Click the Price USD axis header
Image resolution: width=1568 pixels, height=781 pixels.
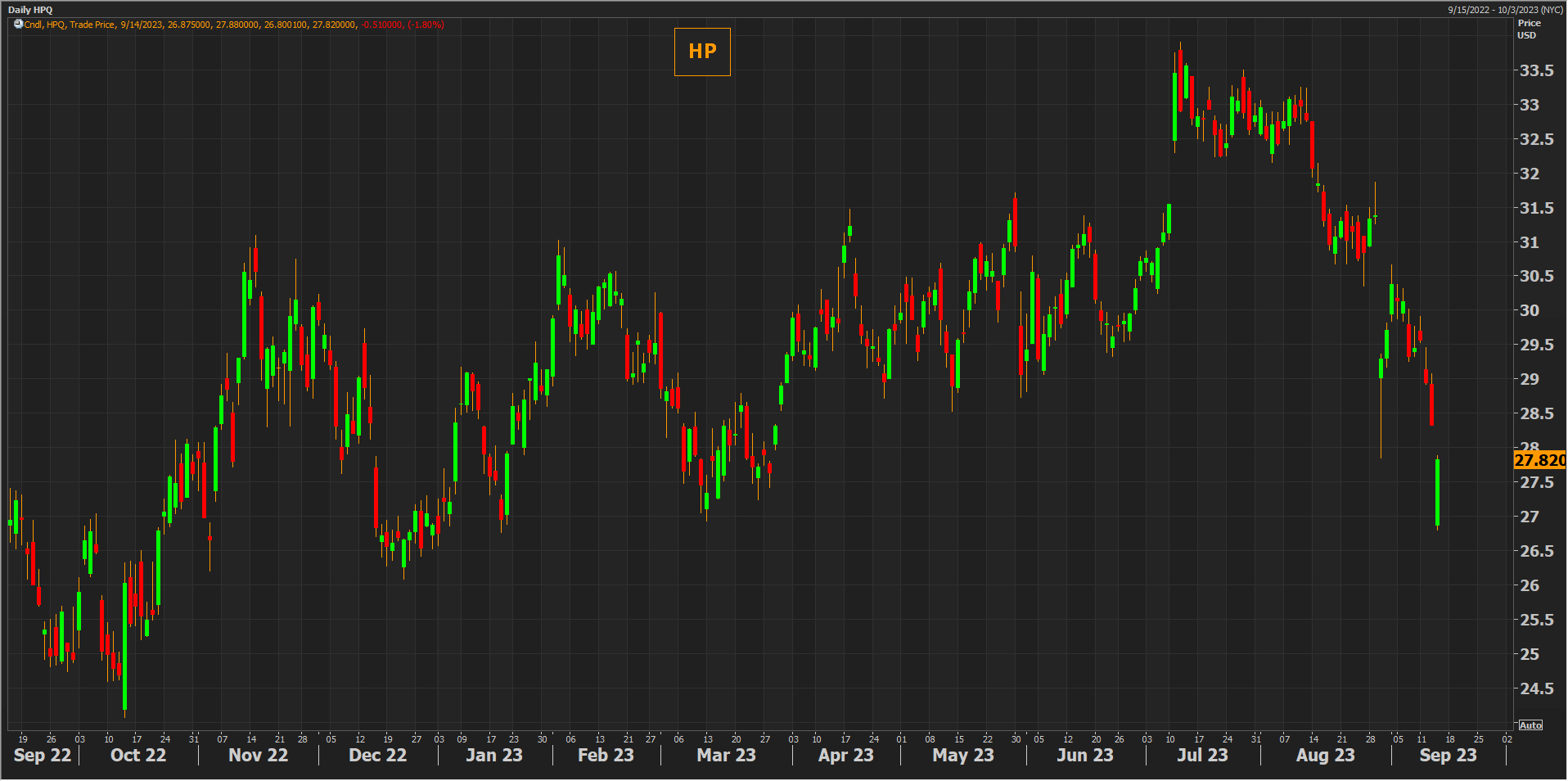1529,29
